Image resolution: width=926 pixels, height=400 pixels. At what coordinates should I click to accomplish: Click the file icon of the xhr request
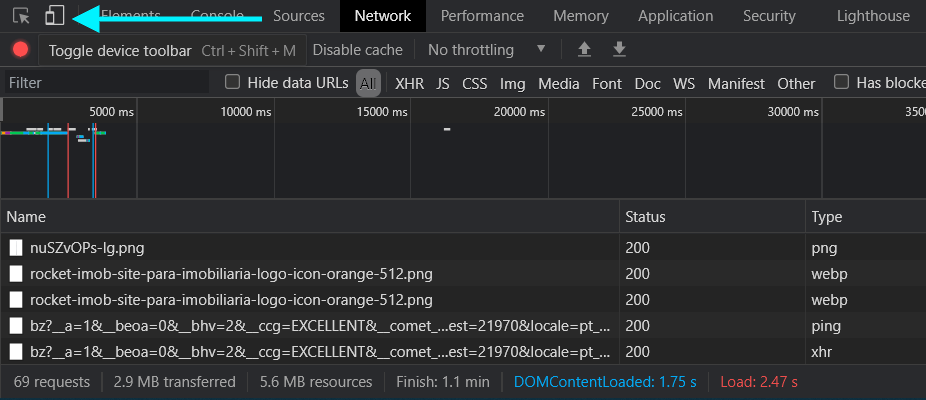coord(16,352)
